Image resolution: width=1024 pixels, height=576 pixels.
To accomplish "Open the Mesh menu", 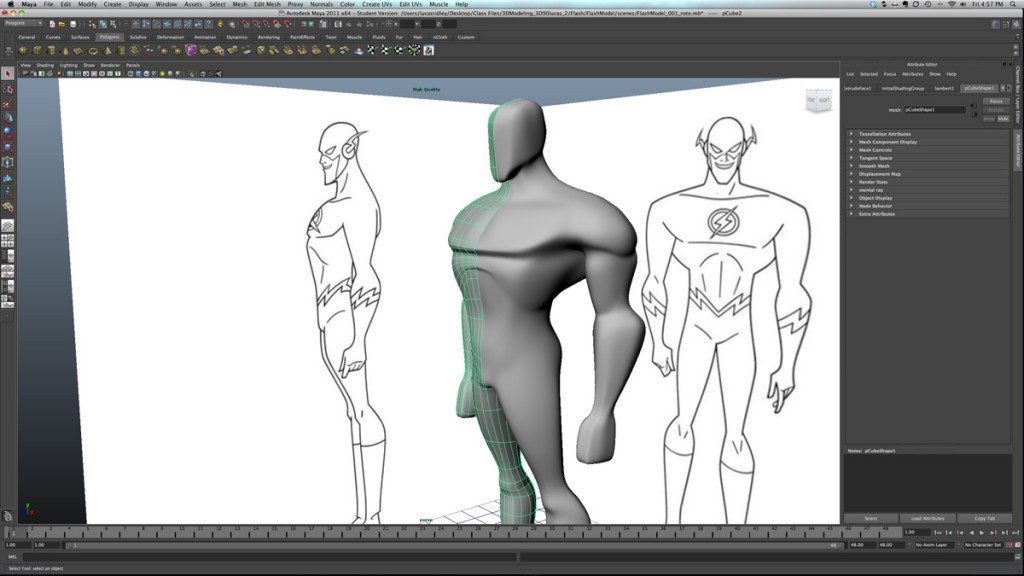I will point(240,4).
